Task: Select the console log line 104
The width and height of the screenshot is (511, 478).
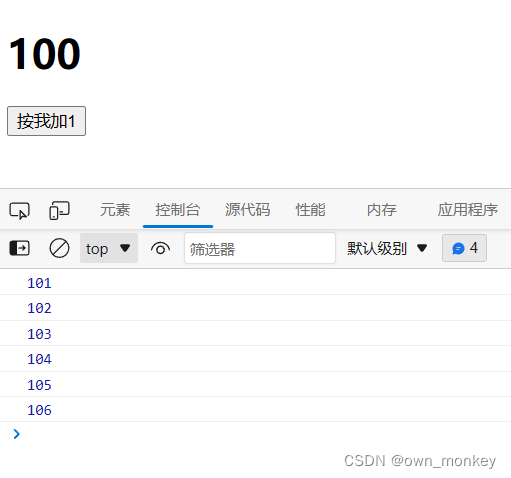Action: [x=255, y=359]
